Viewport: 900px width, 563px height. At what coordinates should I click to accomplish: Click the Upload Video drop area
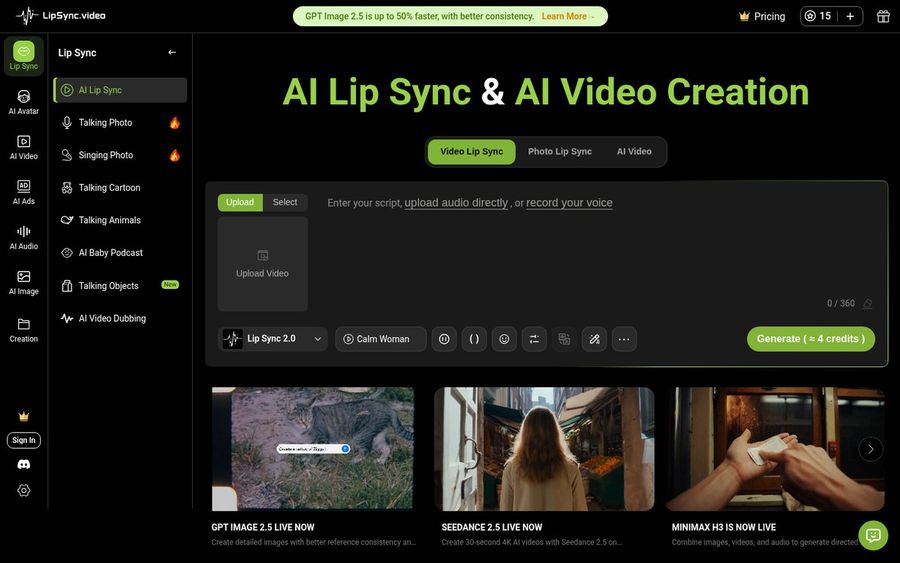[x=262, y=264]
